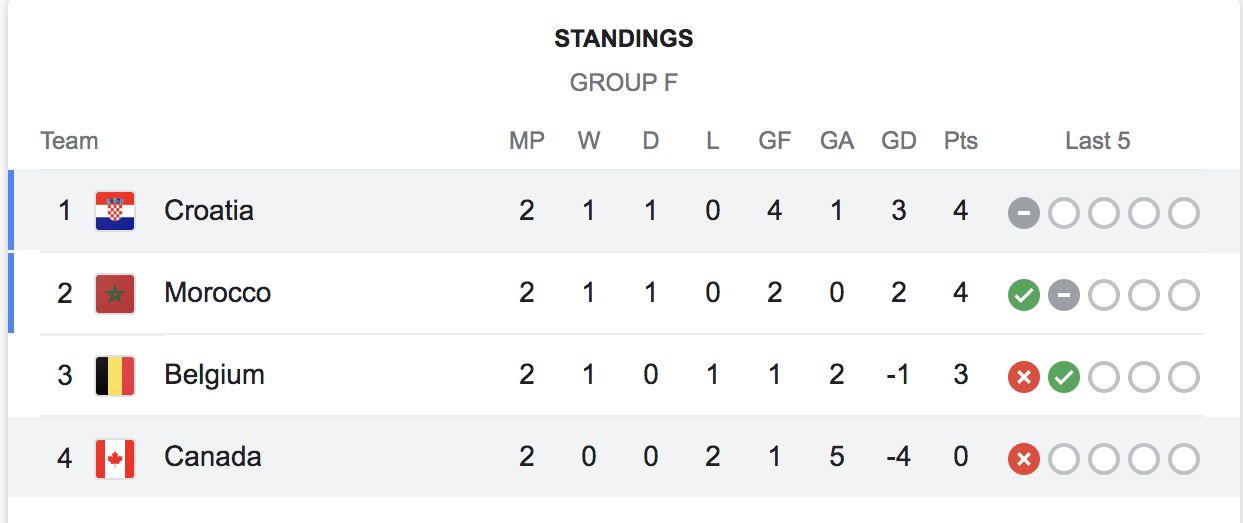Click the Pts column header
Screen dimensions: 1243x523
(x=961, y=141)
